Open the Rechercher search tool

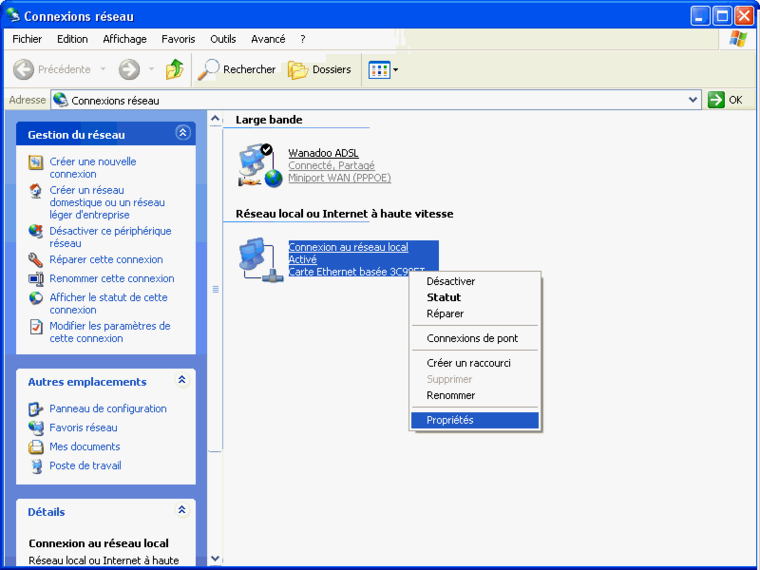(x=237, y=69)
